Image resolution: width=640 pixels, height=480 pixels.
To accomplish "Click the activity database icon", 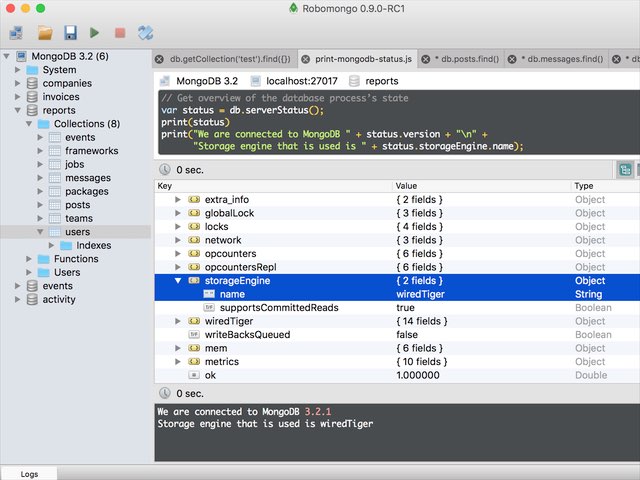I will click(32, 299).
